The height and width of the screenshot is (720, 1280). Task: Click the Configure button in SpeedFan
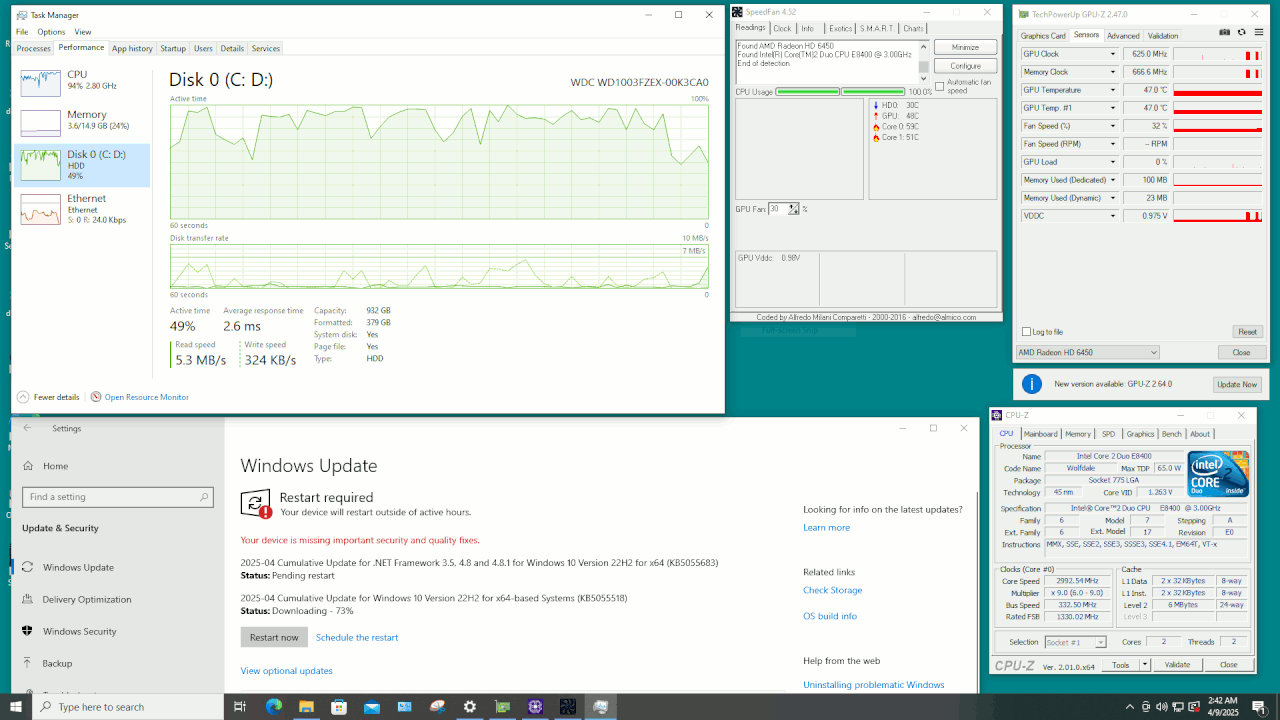(965, 66)
